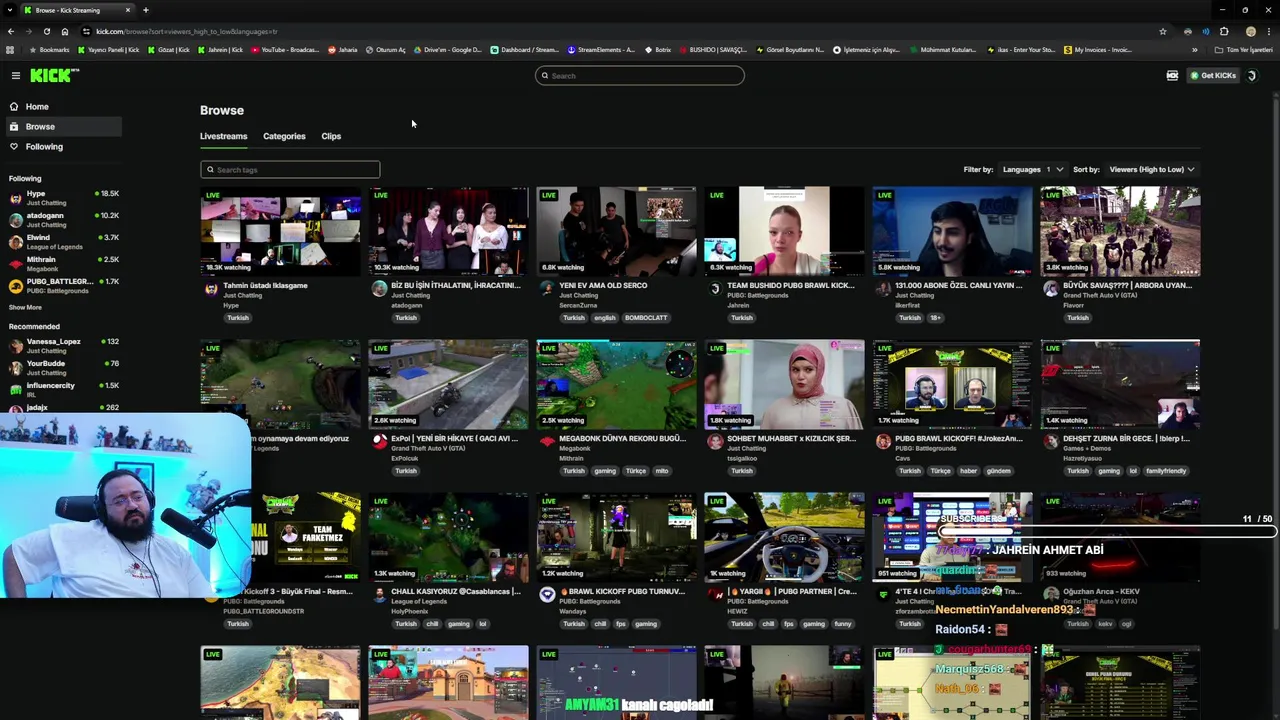
Task: Open the browser extensions puzzle icon
Action: coord(1224,31)
